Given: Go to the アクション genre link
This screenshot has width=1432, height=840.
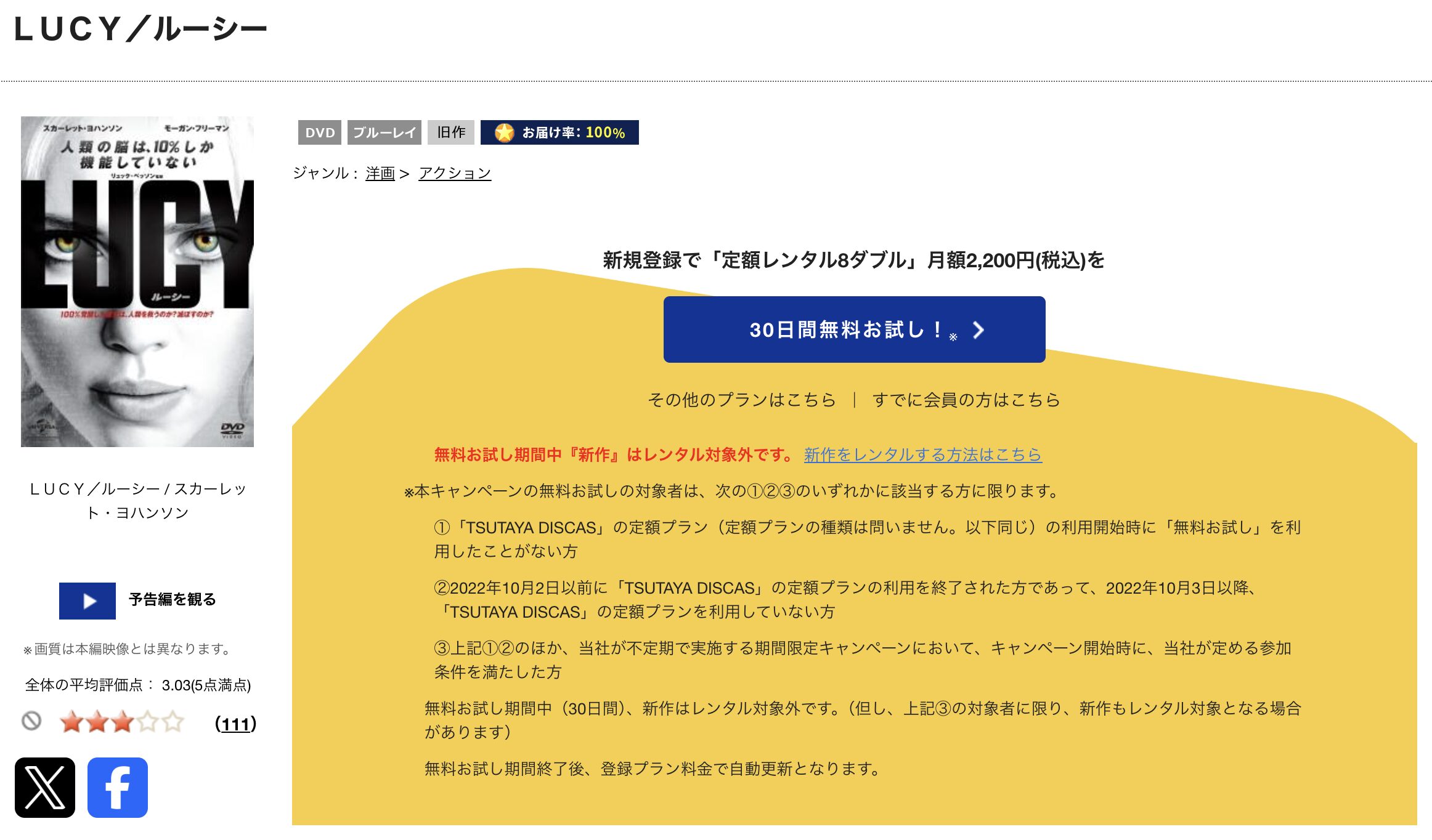Looking at the screenshot, I should [x=455, y=173].
